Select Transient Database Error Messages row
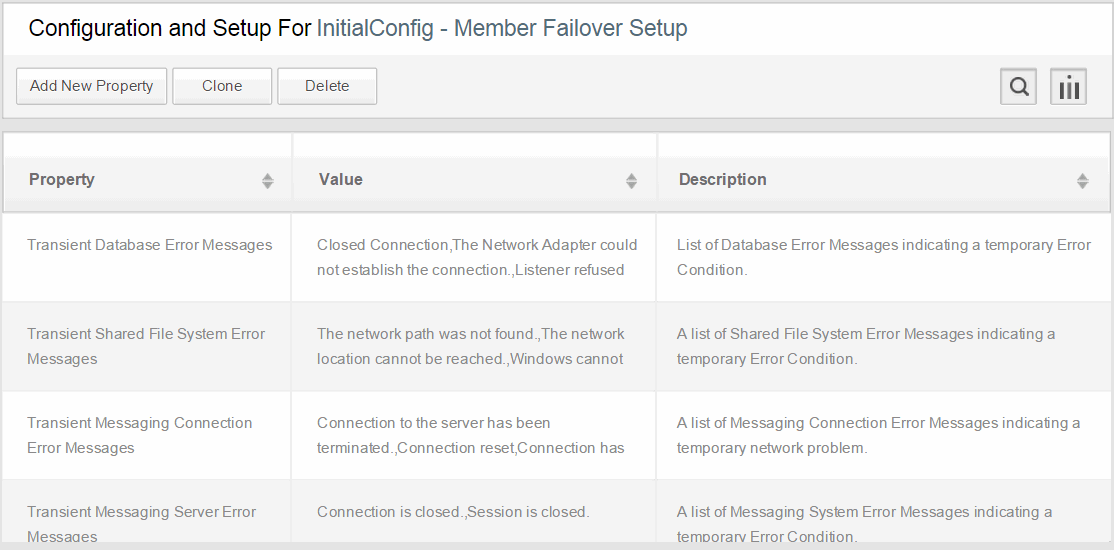This screenshot has height=550, width=1114. (556, 257)
